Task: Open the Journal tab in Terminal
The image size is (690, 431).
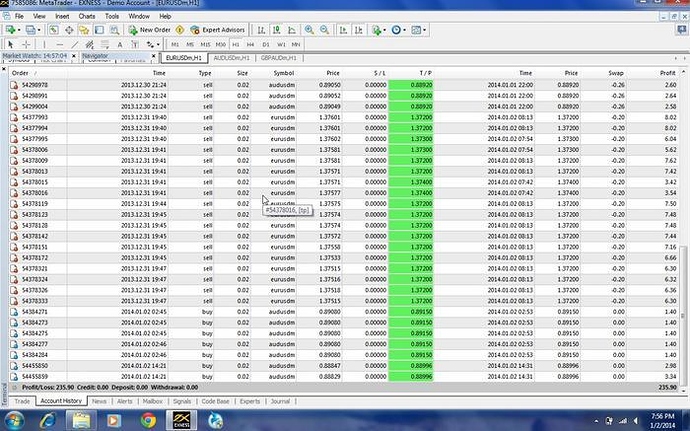Action: [x=280, y=402]
